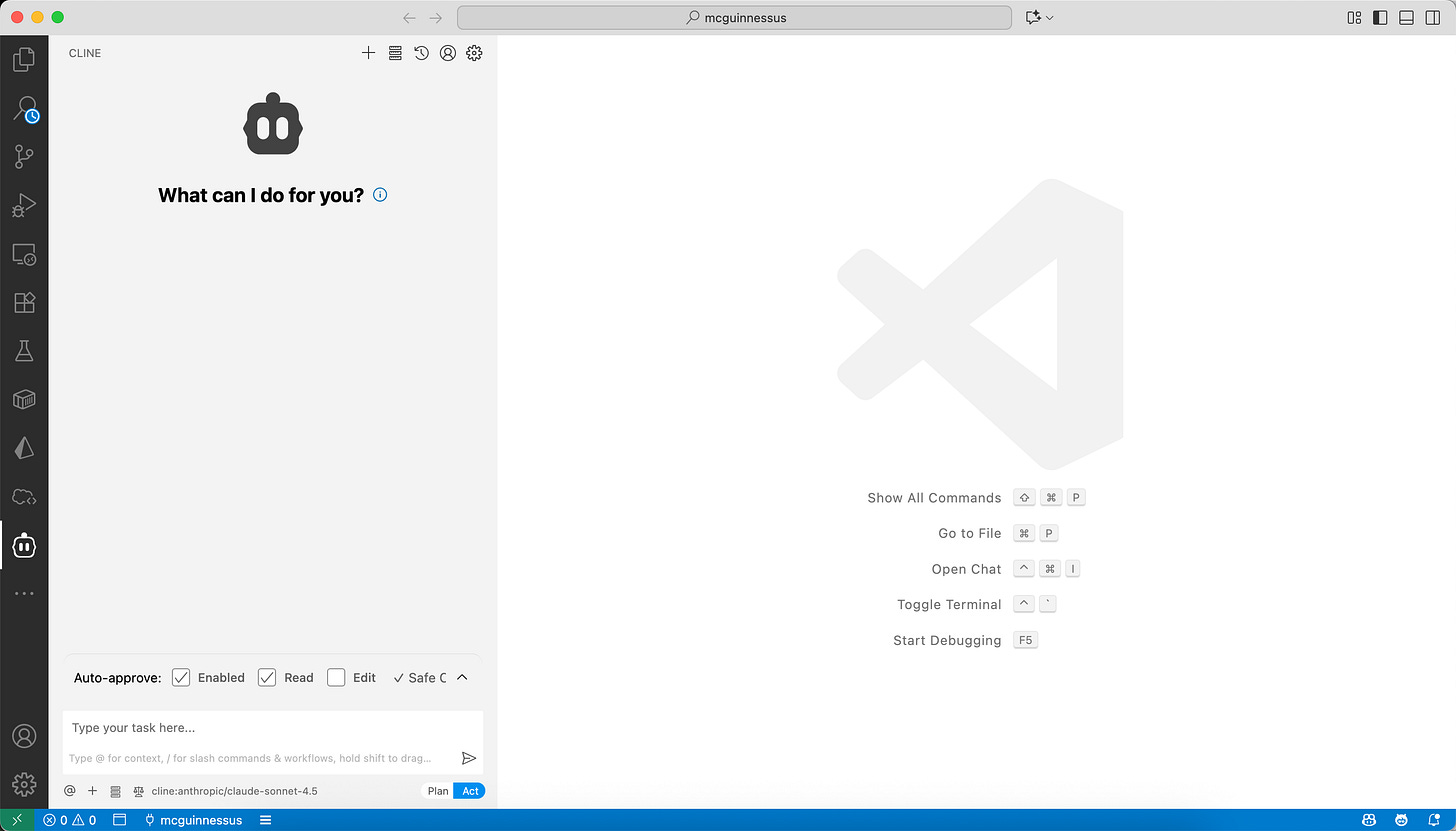Open the Extensions view
The height and width of the screenshot is (831, 1456).
pos(24,302)
